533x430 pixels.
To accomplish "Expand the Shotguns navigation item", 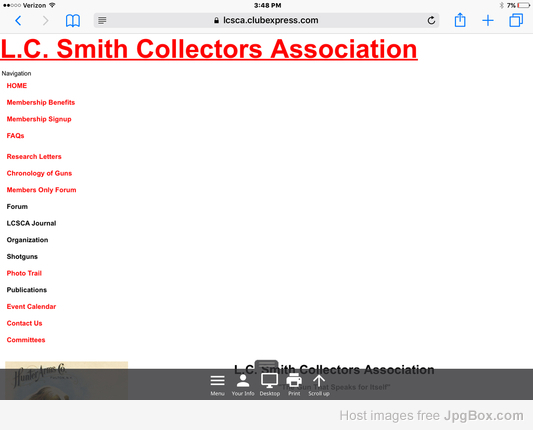I will (x=22, y=257).
